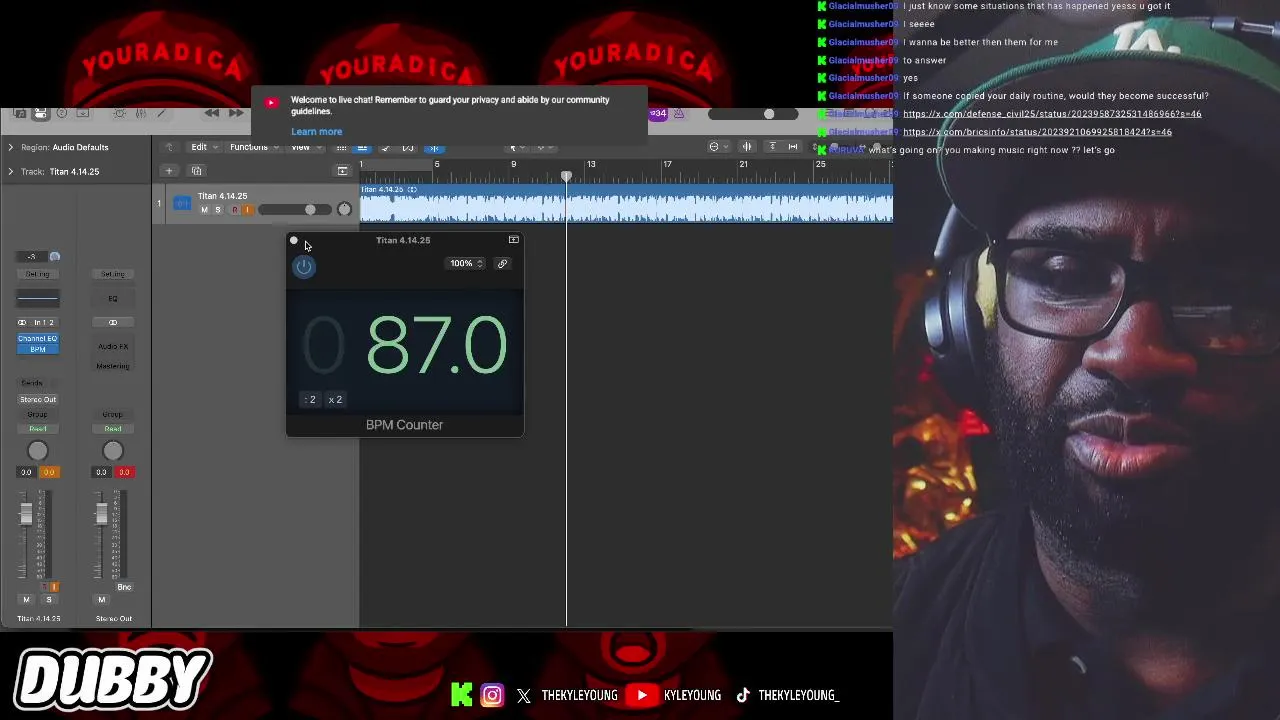Screen dimensions: 1280x720
Task: Close the BPM Counter plugin window
Action: tap(293, 240)
